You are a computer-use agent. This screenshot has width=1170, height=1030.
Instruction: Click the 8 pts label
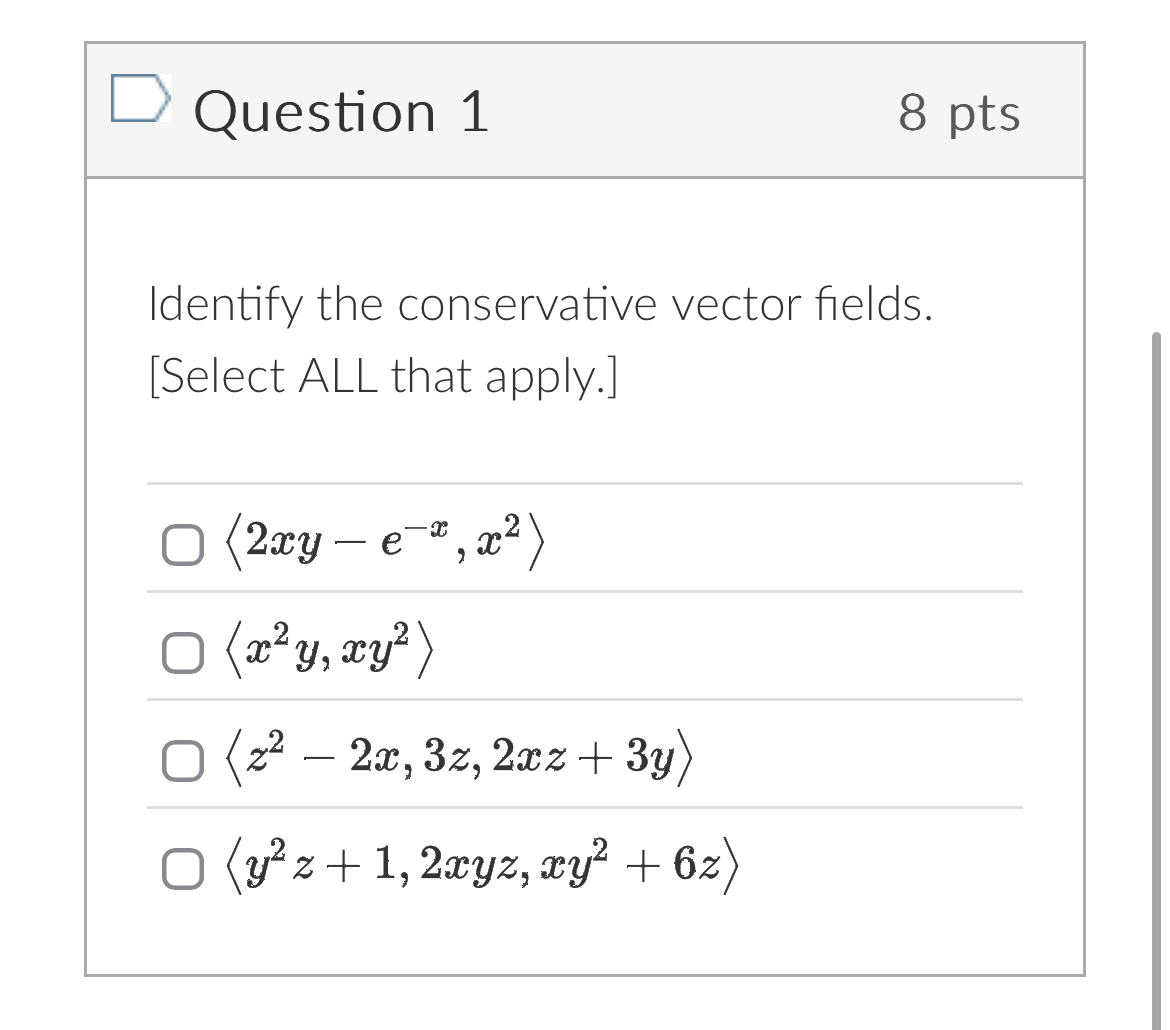[962, 113]
